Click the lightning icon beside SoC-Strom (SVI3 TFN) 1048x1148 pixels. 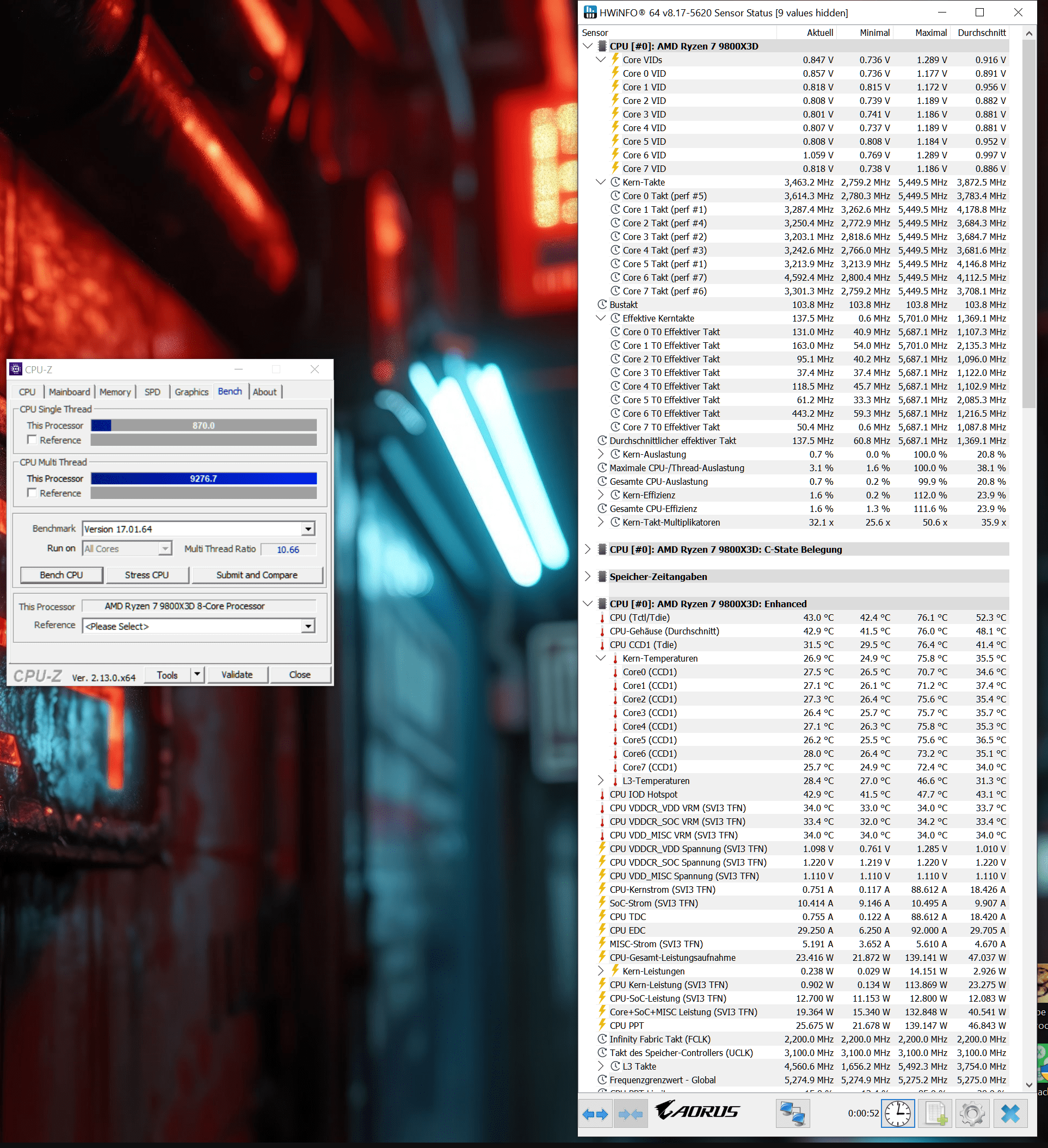pyautogui.click(x=602, y=903)
